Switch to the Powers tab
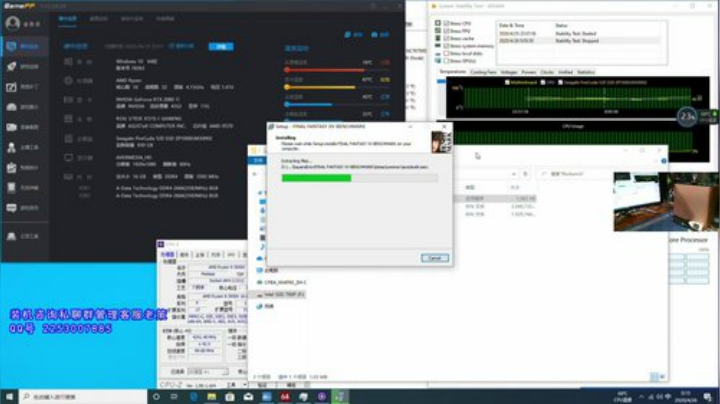 (529, 72)
